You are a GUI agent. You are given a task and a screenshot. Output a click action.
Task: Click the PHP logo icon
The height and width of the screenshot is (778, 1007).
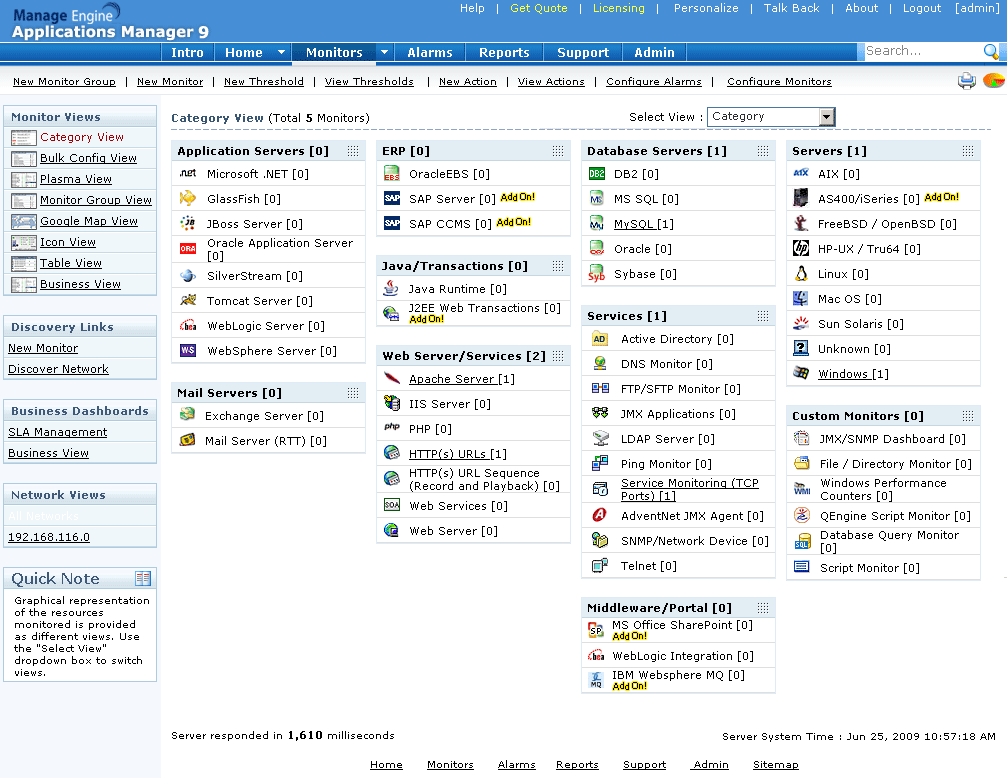(x=392, y=428)
